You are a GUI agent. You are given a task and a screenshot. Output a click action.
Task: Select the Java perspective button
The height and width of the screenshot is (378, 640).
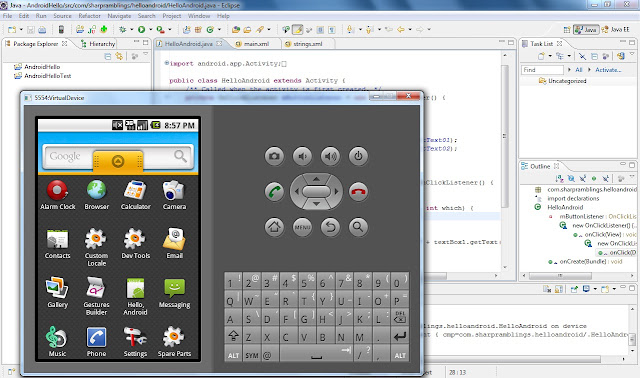coord(586,29)
